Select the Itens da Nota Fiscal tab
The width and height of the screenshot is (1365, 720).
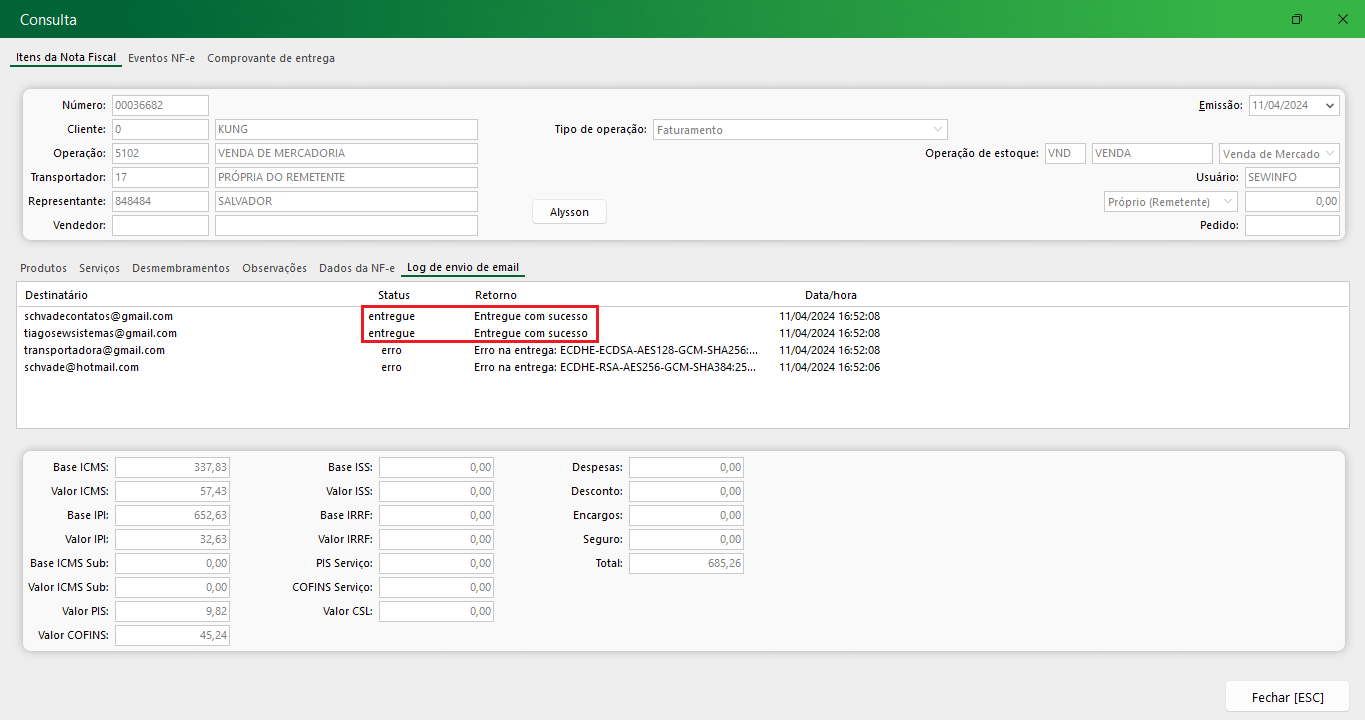coord(66,58)
